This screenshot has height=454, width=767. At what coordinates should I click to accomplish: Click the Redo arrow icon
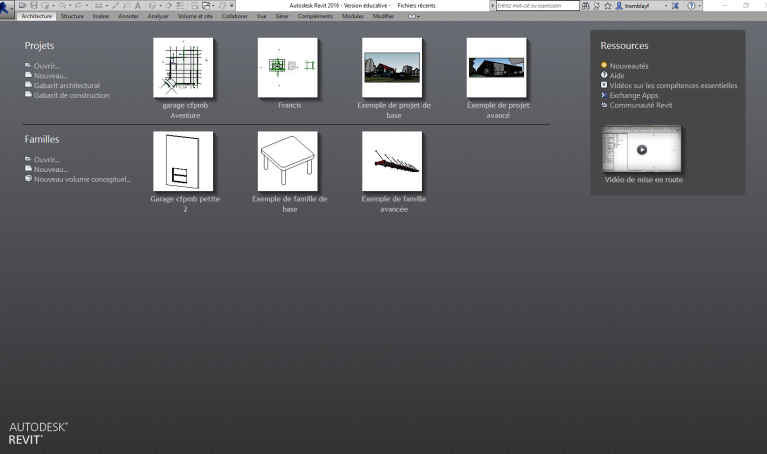pyautogui.click(x=78, y=5)
